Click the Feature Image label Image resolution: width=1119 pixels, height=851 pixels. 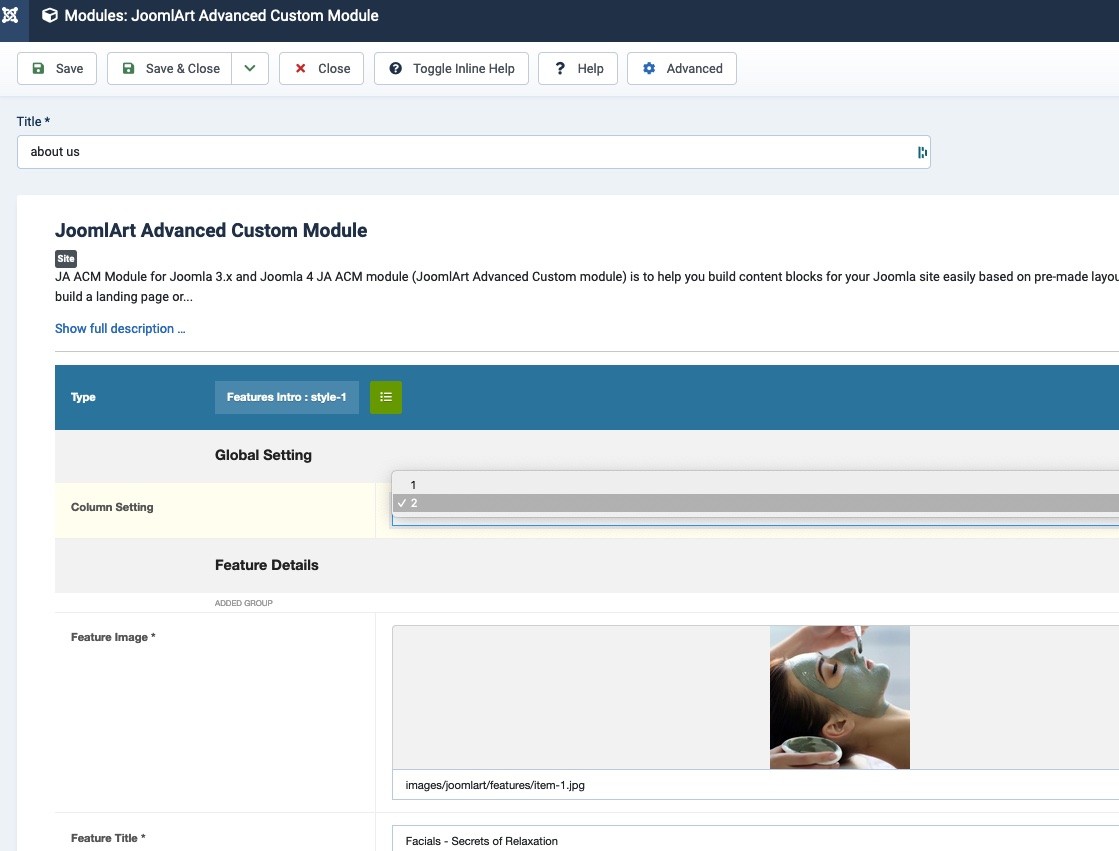coord(113,637)
